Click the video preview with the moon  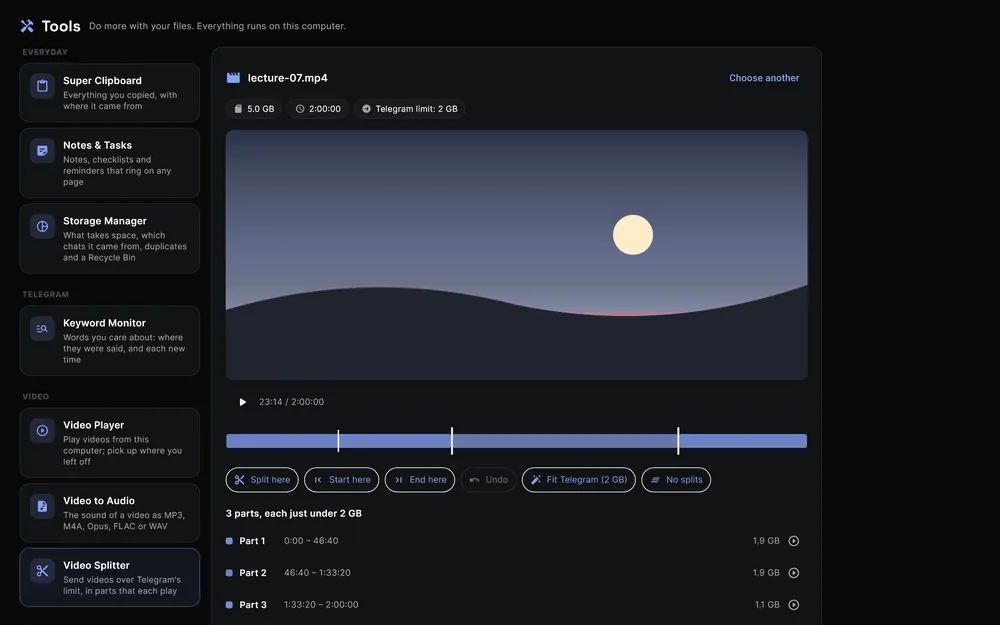[517, 255]
